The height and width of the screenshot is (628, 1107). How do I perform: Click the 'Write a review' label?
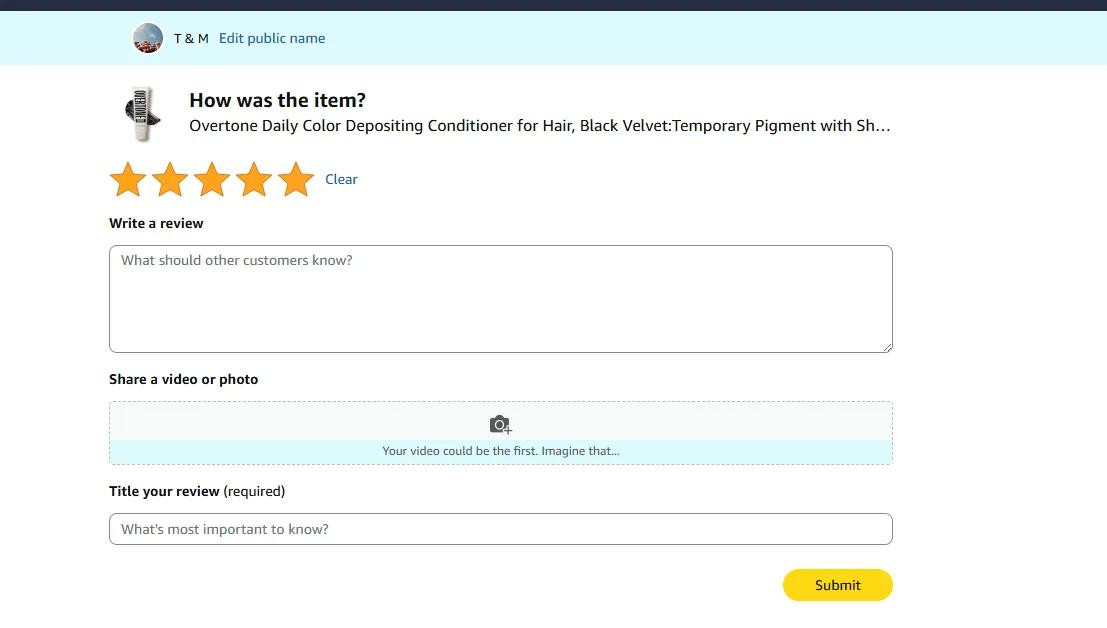pos(156,223)
